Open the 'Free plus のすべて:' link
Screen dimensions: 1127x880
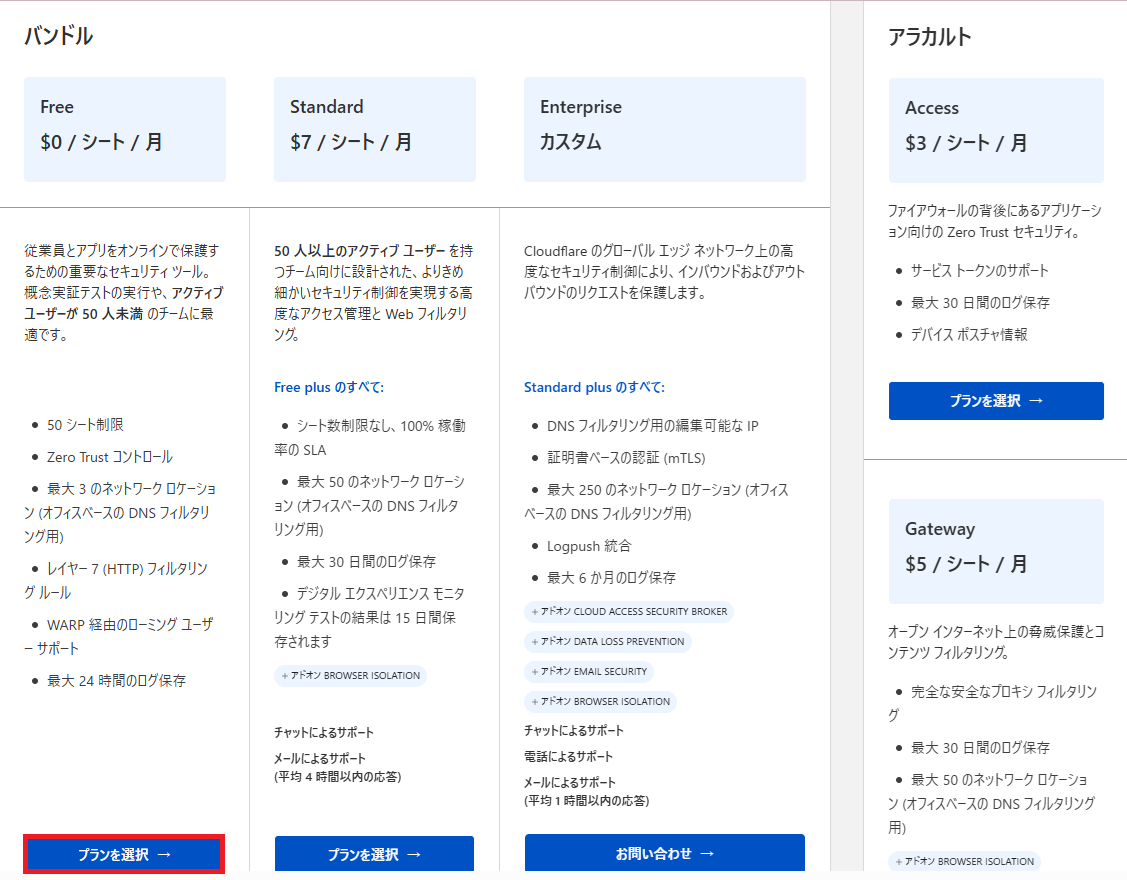coord(329,387)
